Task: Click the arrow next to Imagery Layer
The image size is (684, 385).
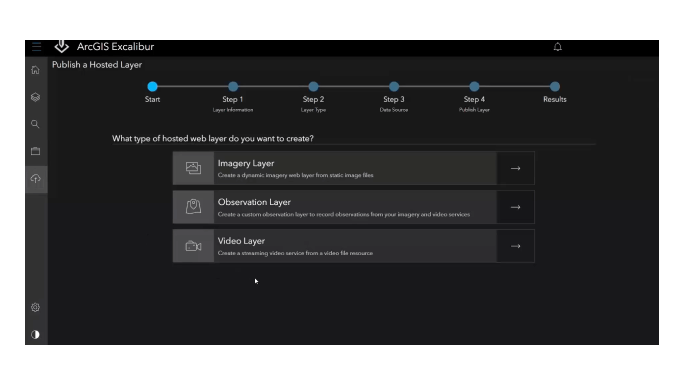Action: 516,168
